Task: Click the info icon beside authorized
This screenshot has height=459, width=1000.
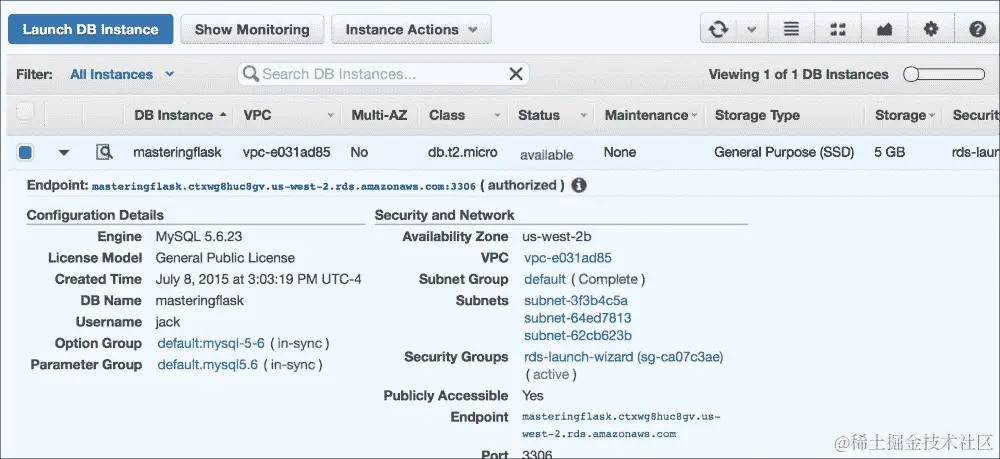Action: pos(579,185)
